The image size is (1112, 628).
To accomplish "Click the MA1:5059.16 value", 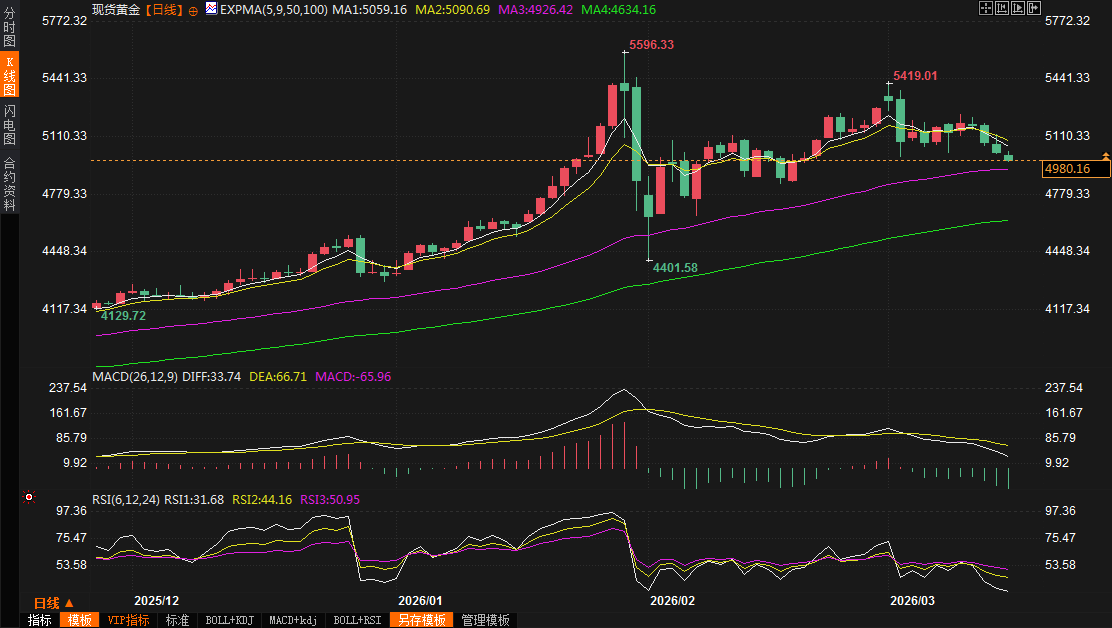I will [369, 10].
